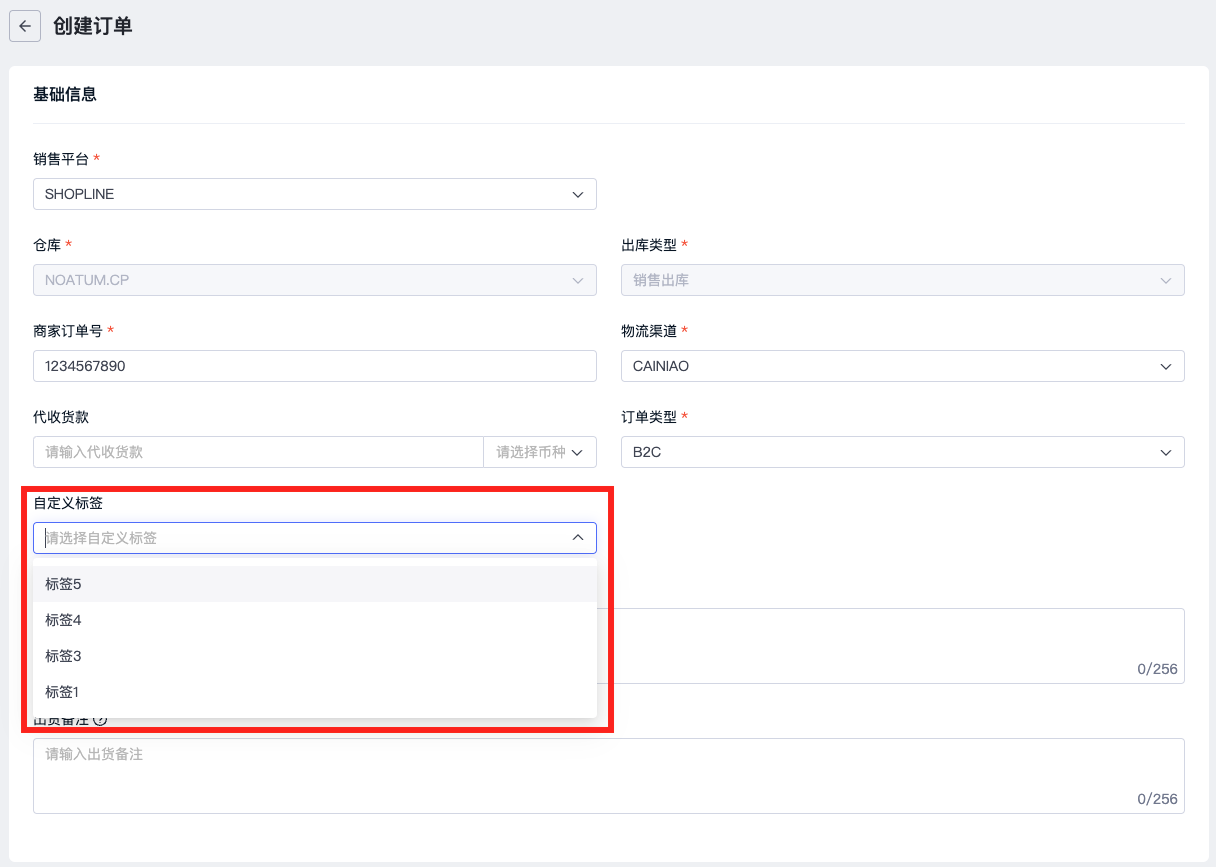Select 标签4 from the list
1216x867 pixels.
click(315, 620)
